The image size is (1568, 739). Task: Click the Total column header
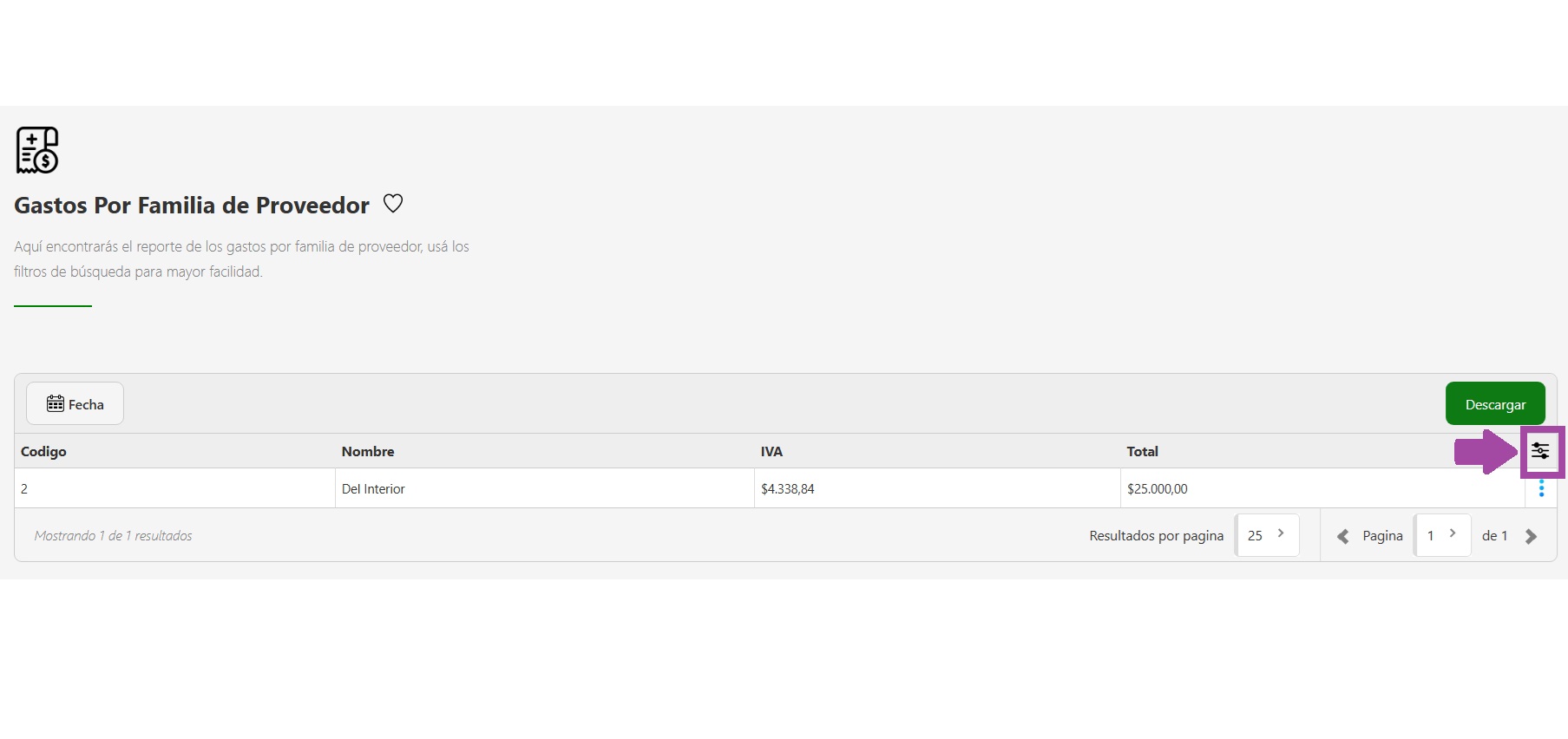pyautogui.click(x=1142, y=452)
